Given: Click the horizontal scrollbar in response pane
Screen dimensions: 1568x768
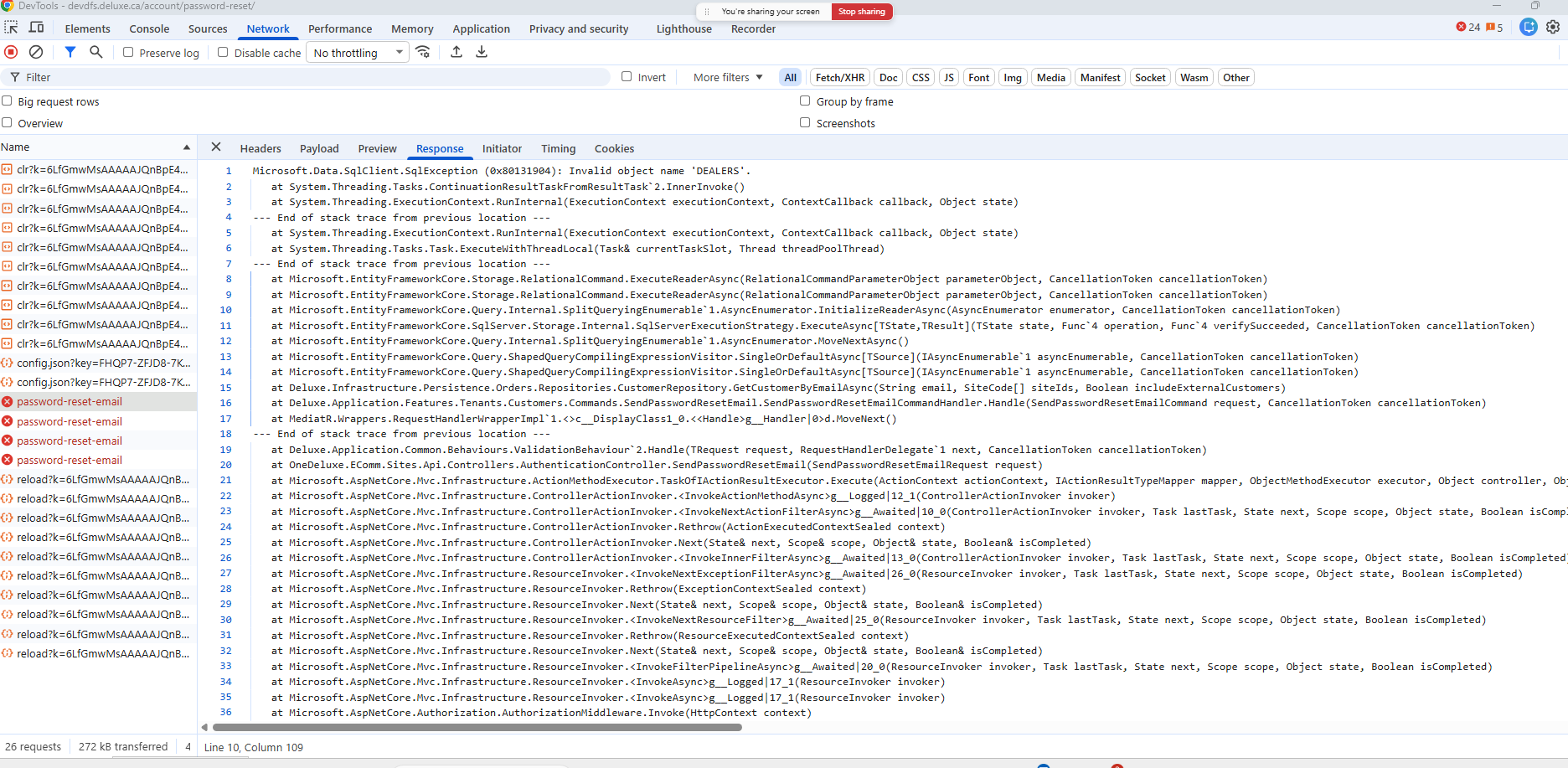Looking at the screenshot, I should click(477, 727).
